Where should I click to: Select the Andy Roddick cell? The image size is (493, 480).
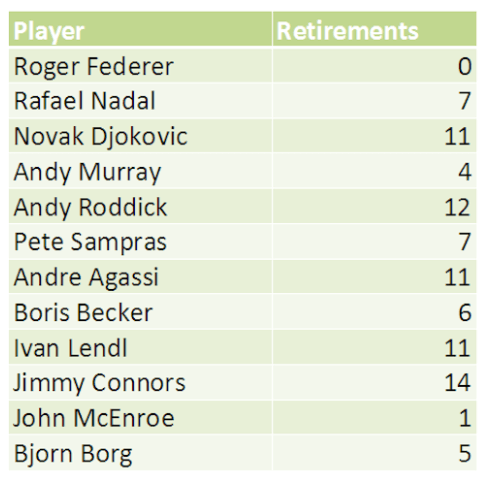[140, 206]
